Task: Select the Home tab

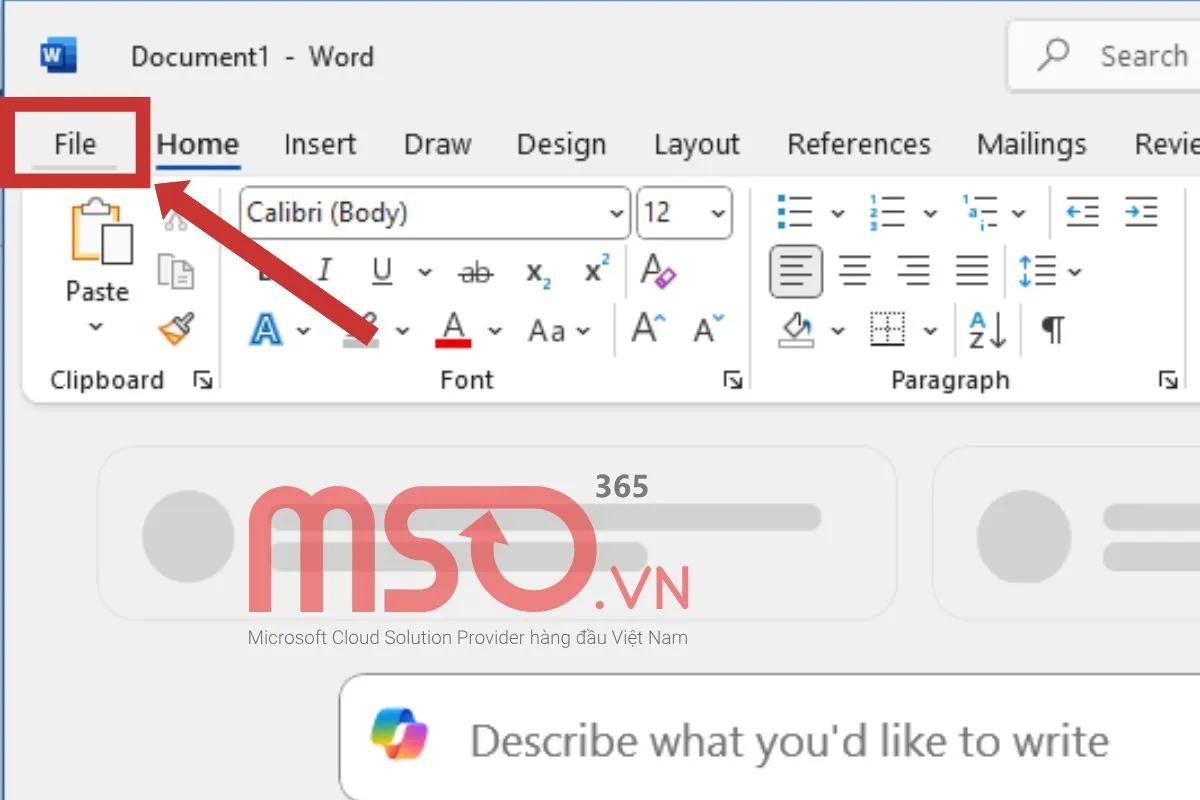Action: tap(198, 145)
